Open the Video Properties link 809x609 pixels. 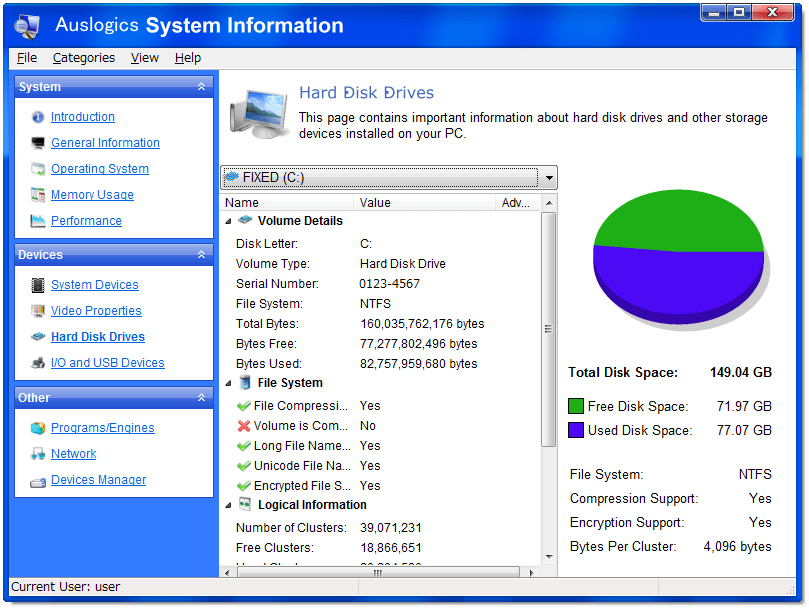click(96, 311)
